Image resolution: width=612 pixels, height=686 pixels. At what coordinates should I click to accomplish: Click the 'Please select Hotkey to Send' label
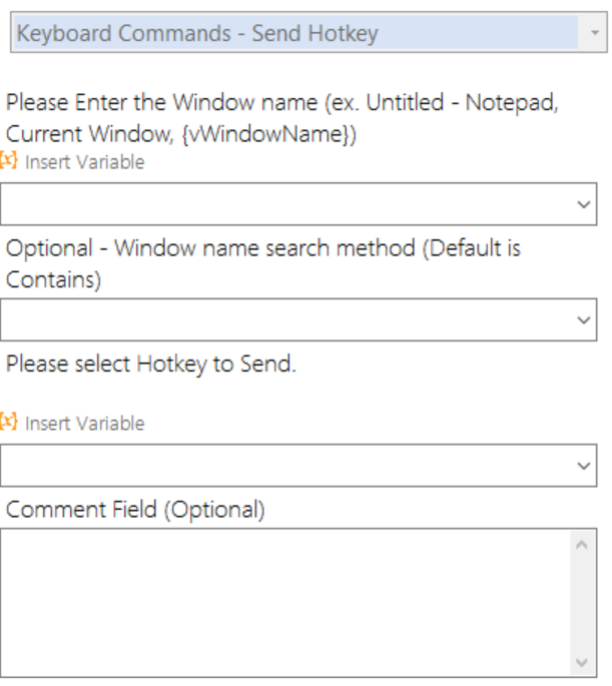click(x=151, y=364)
